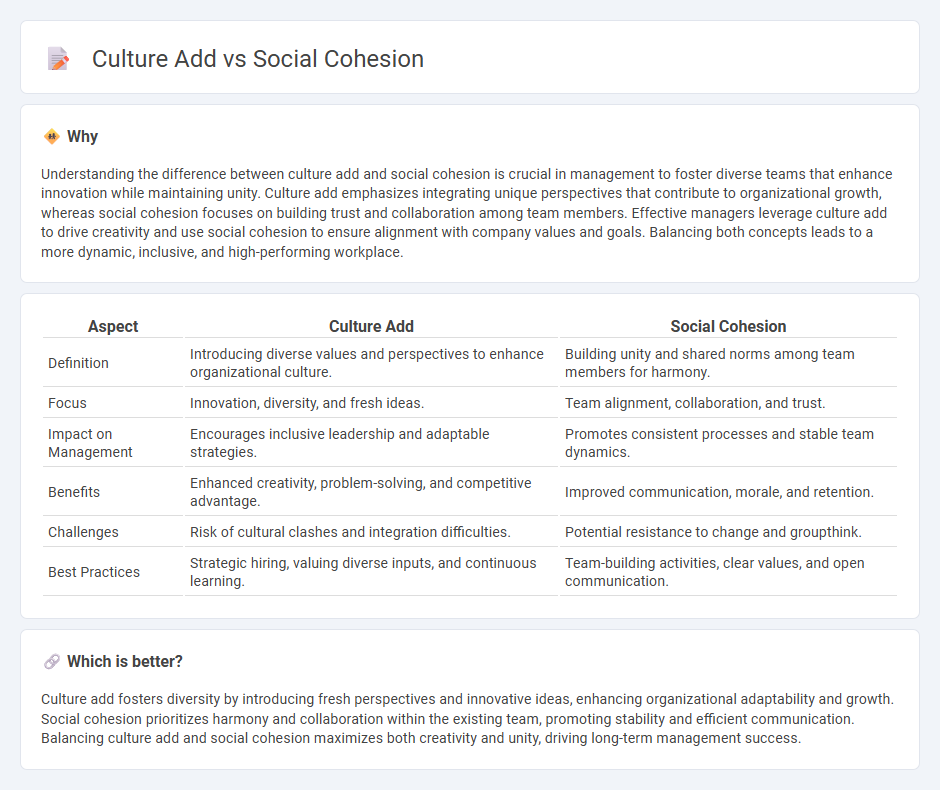
Task: Click the Aspect column header
Action: [113, 326]
